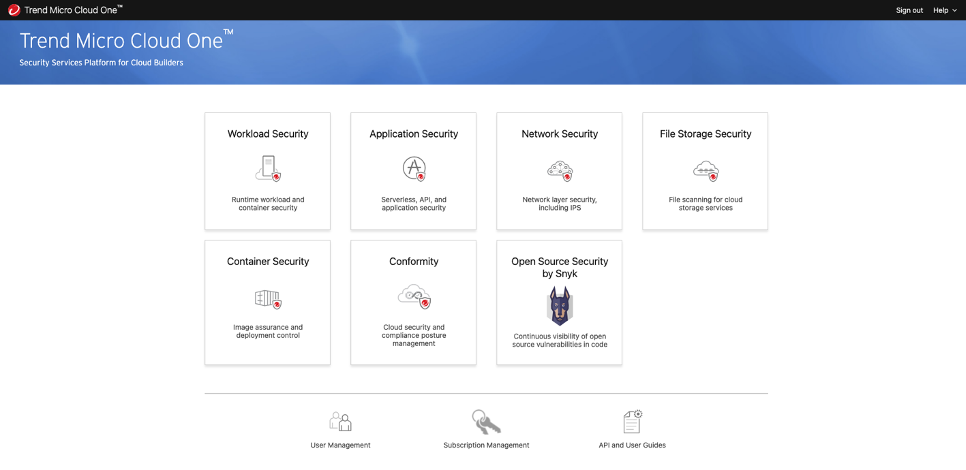Image resolution: width=966 pixels, height=470 pixels.
Task: Click 'File scanning for cloud storage services' text
Action: [x=706, y=204]
